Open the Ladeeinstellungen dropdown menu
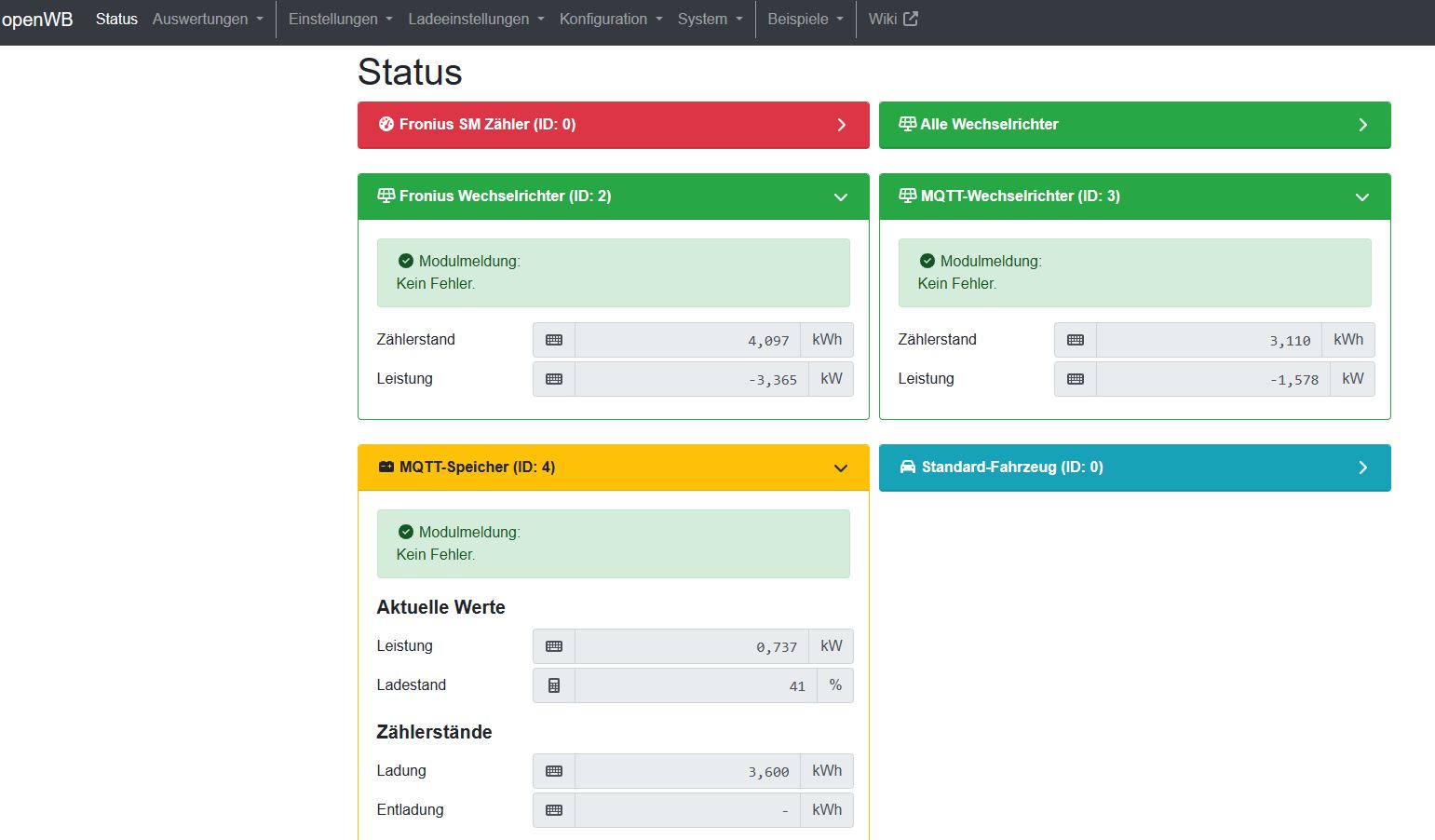The height and width of the screenshot is (840, 1435). pyautogui.click(x=476, y=19)
